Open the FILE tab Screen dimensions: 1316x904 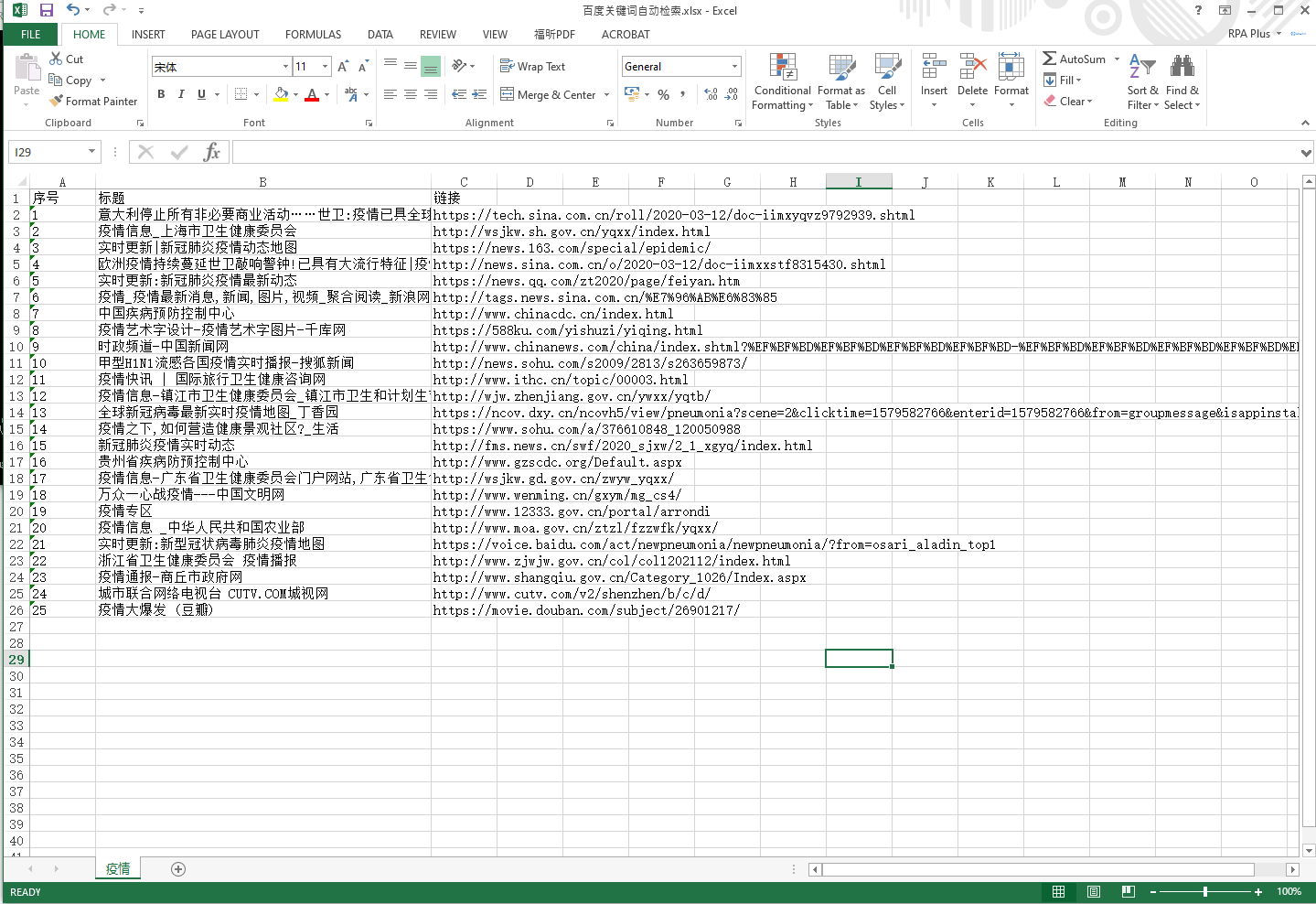point(31,35)
